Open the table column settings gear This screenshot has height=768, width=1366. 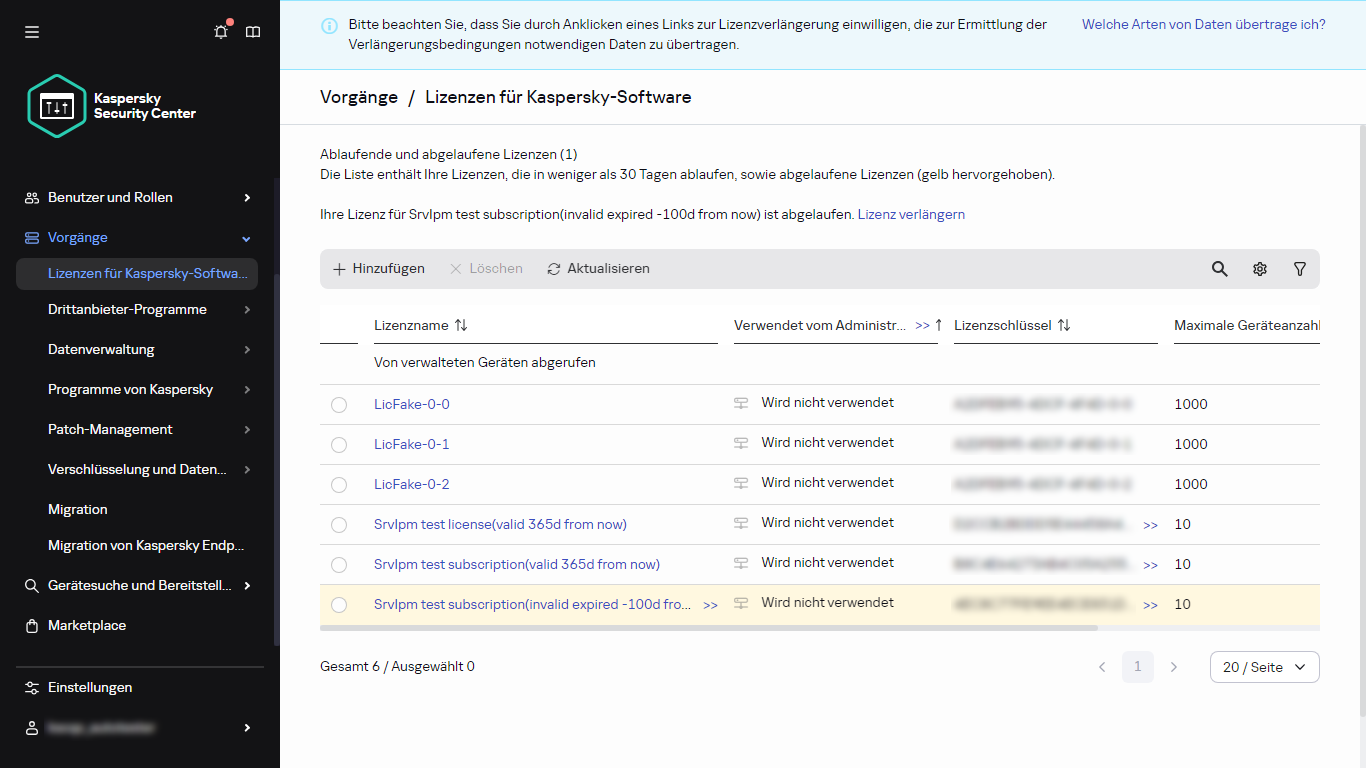1259,268
